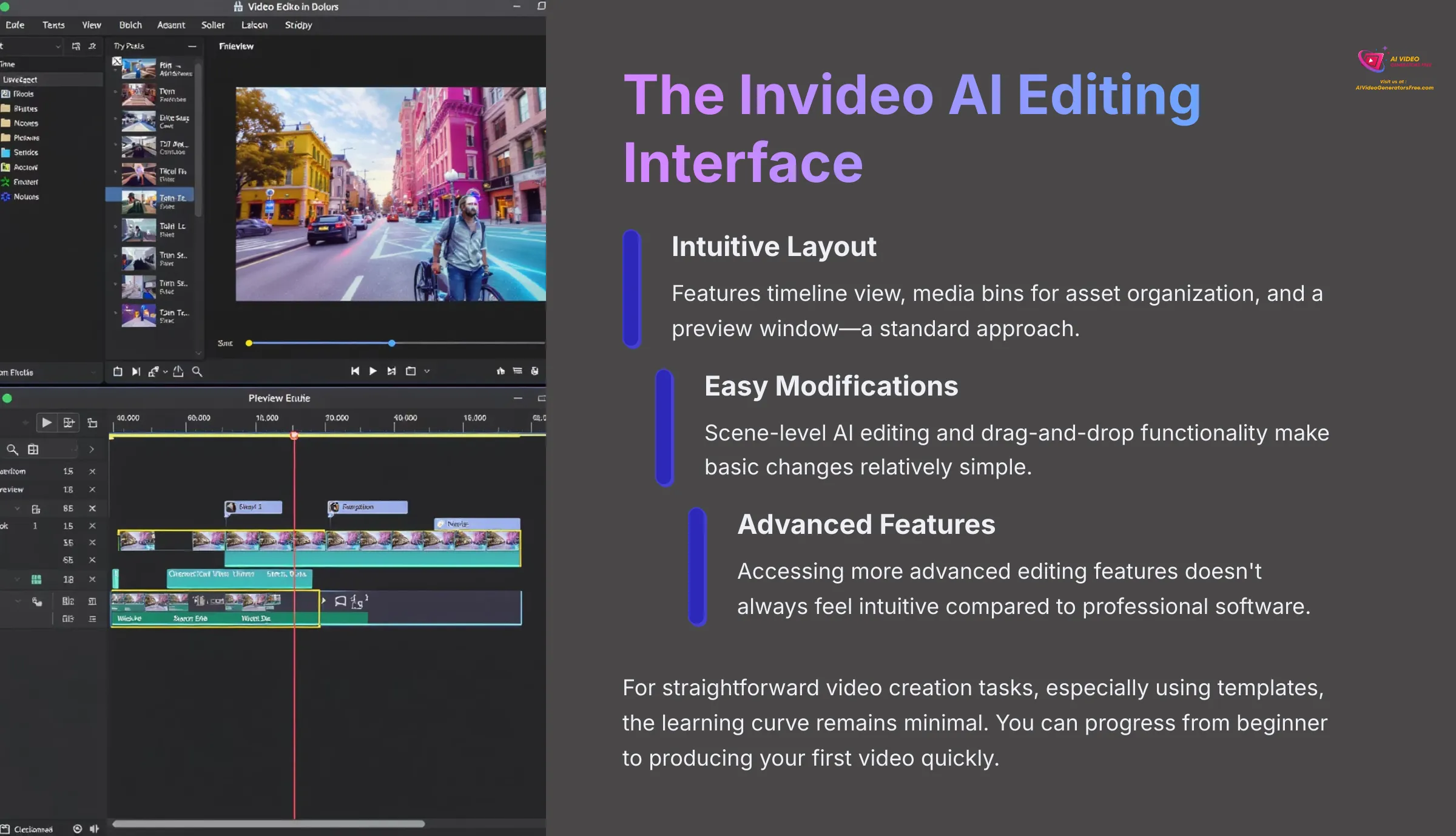Select the teal caption clip below the video strip

point(240,578)
